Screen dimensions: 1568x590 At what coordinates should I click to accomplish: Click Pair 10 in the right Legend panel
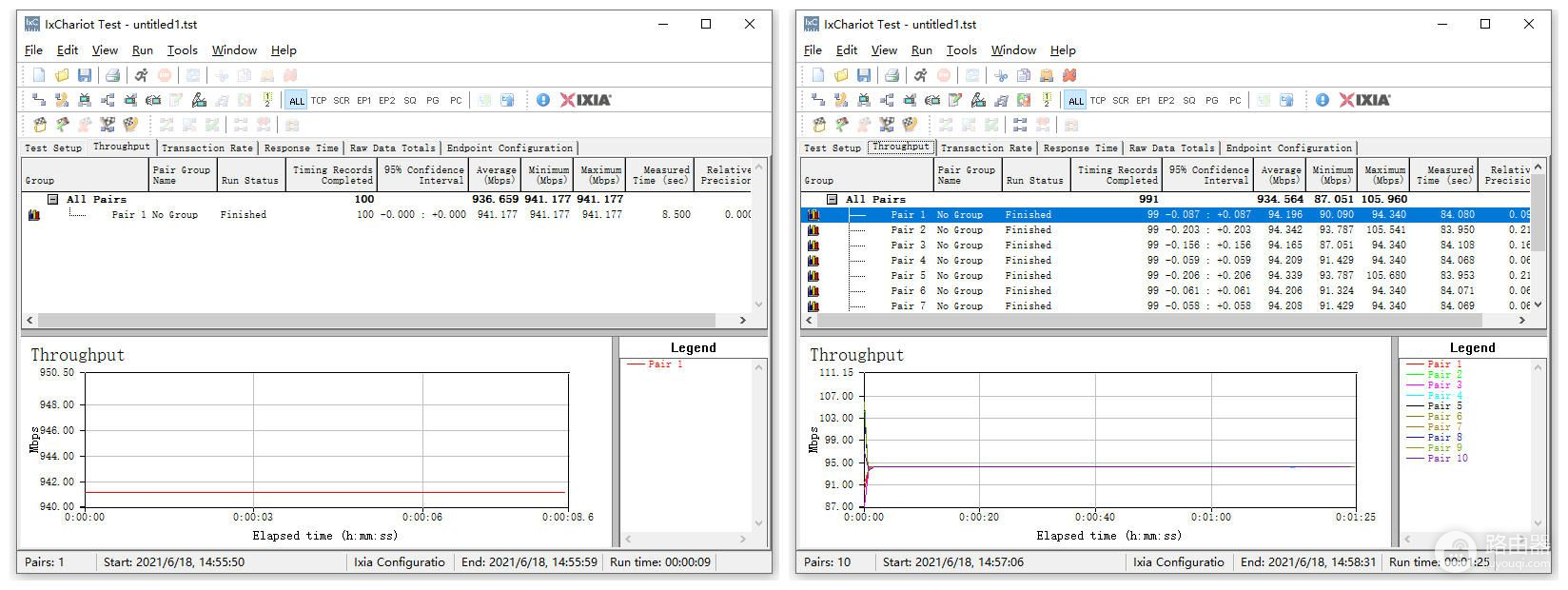[x=1447, y=459]
